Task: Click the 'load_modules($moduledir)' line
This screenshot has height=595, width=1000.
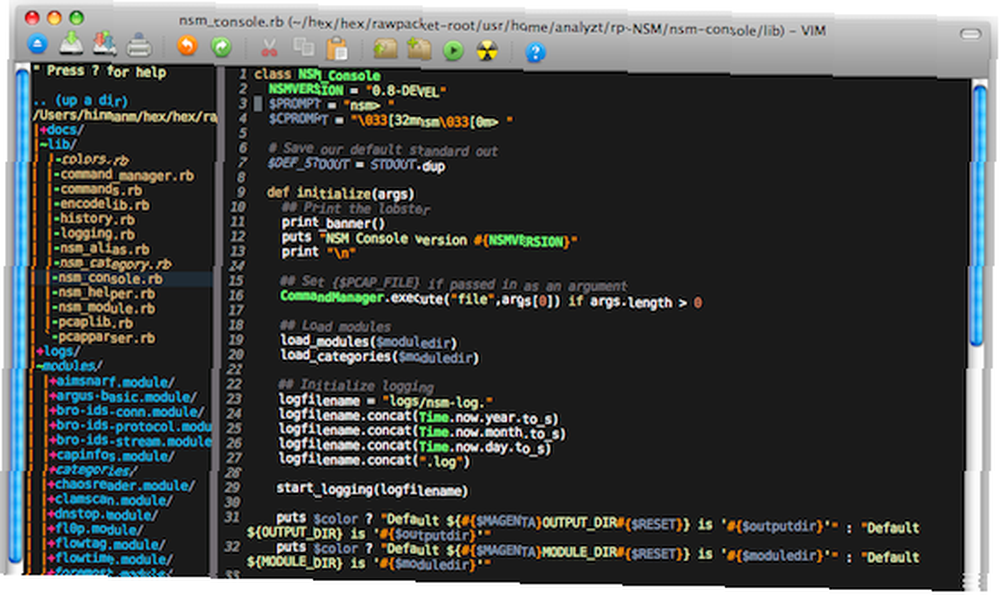Action: click(369, 342)
